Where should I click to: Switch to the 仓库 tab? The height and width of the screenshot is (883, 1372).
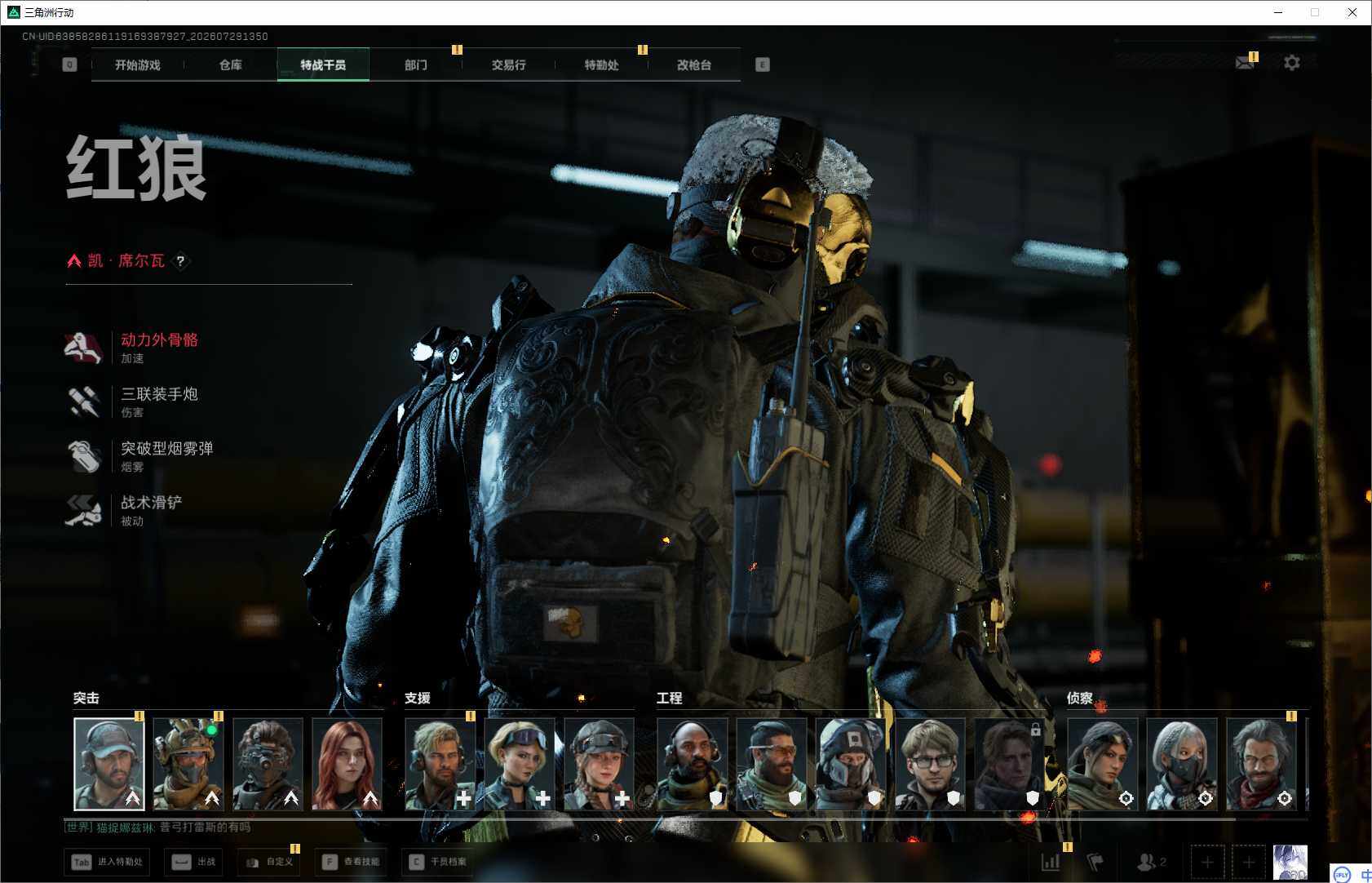click(231, 64)
